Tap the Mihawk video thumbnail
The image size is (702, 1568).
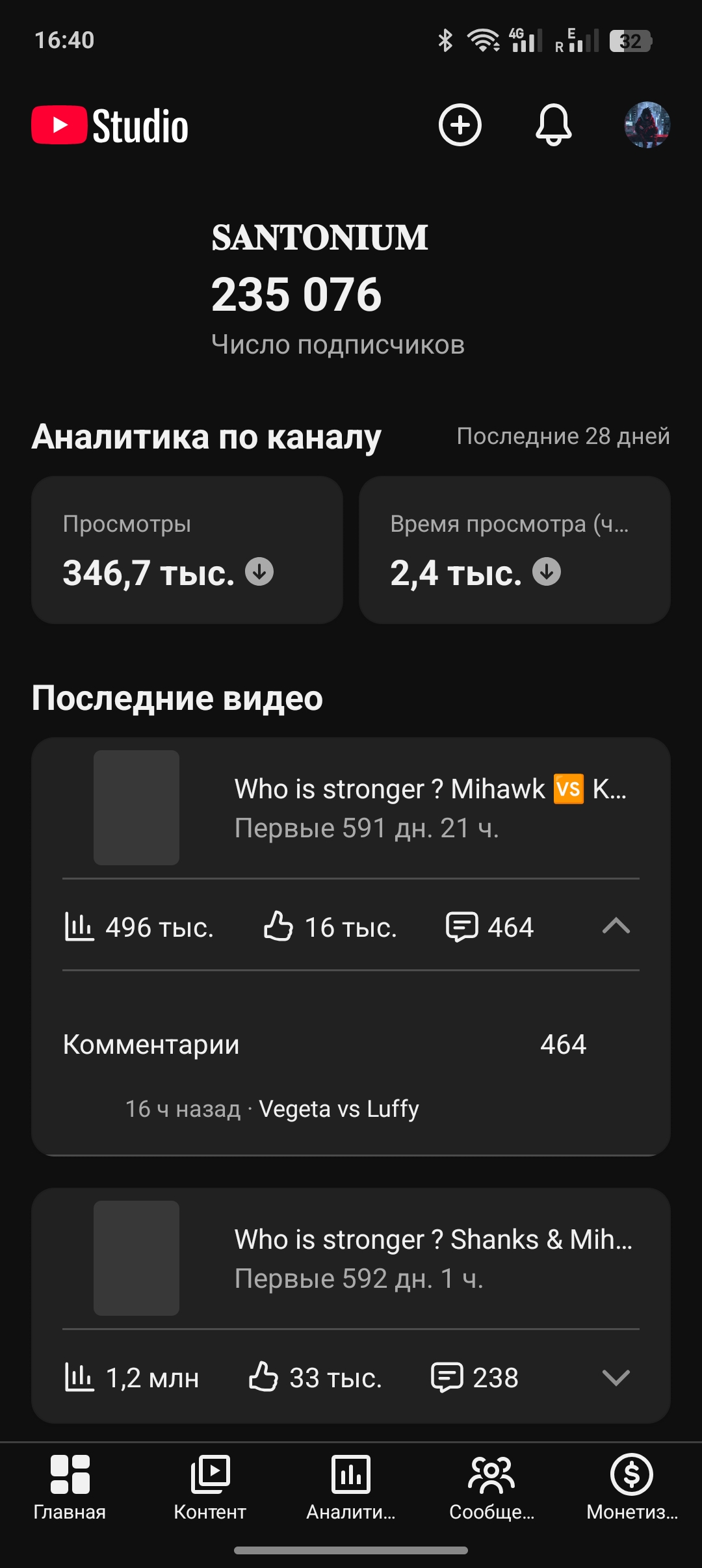(136, 807)
